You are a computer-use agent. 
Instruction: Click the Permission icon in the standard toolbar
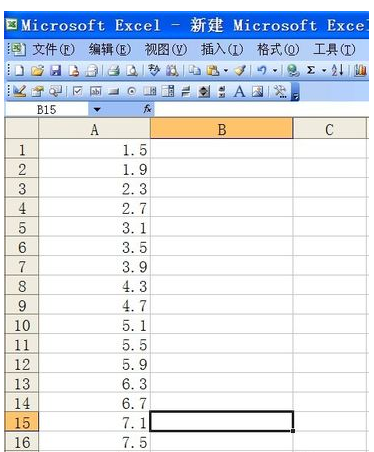pyautogui.click(x=74, y=70)
